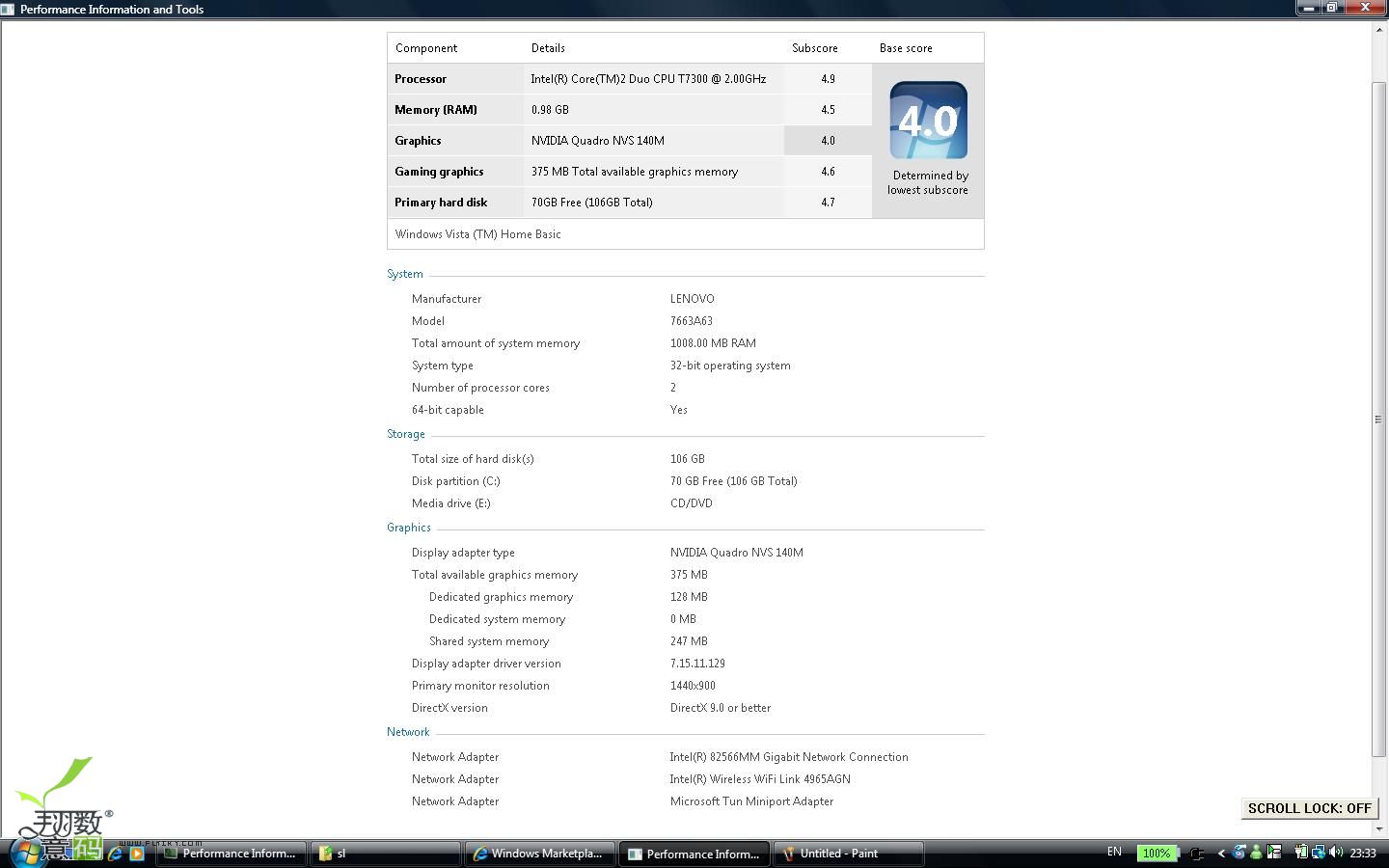Click the Dedicated graphics memory value 128 MB
The height and width of the screenshot is (868, 1389).
pyautogui.click(x=689, y=597)
